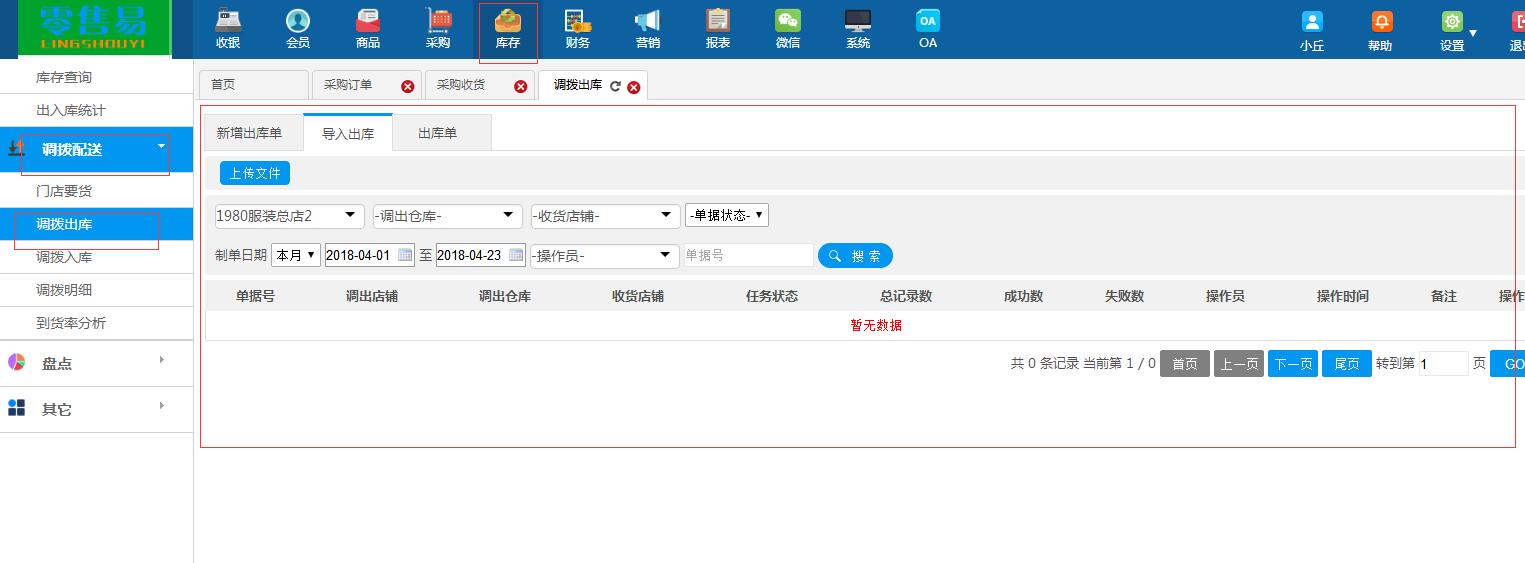Switch to the 新增出库单 tab

(x=249, y=133)
